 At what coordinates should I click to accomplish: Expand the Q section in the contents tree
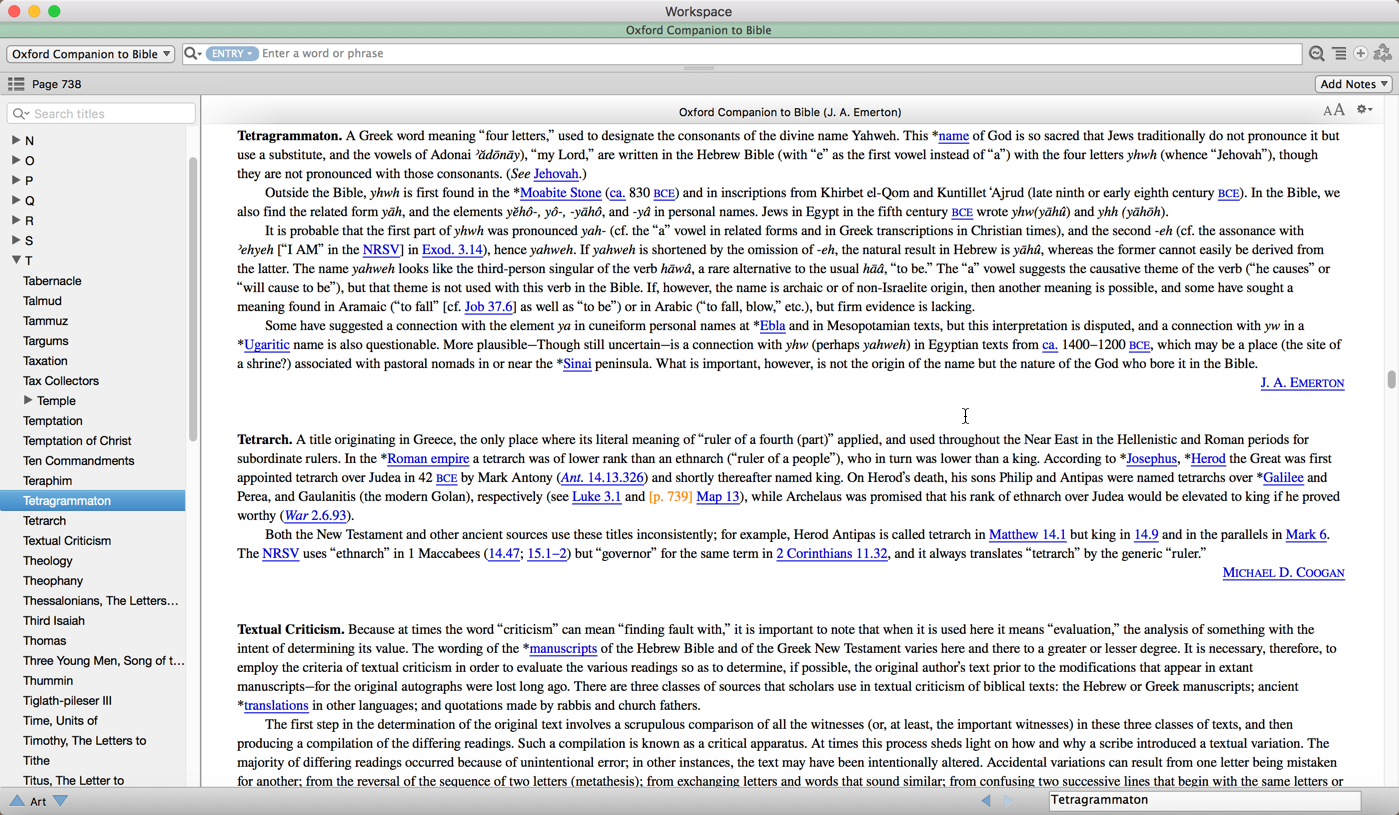pyautogui.click(x=16, y=200)
